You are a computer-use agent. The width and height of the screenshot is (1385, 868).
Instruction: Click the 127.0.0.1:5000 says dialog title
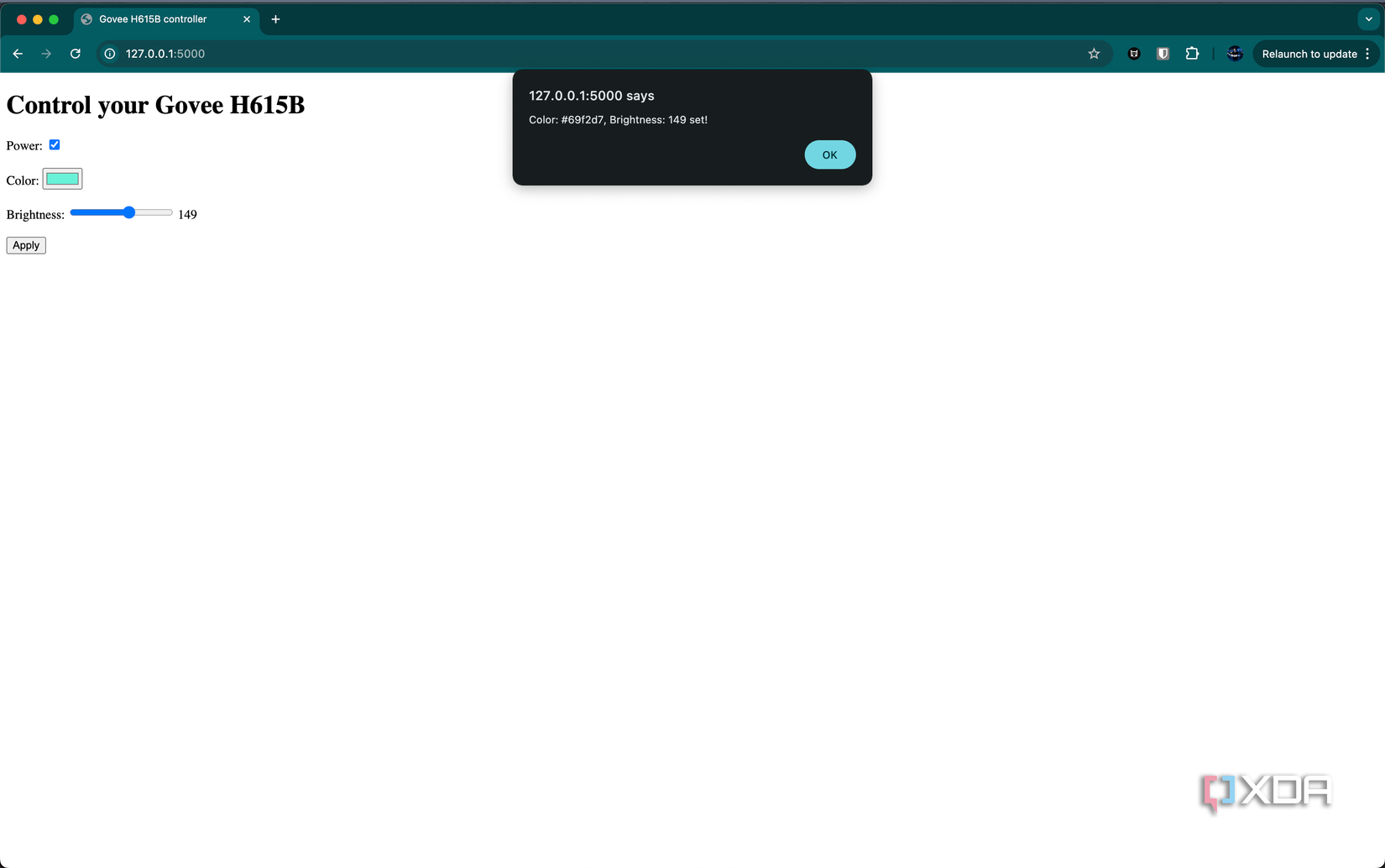coord(592,96)
